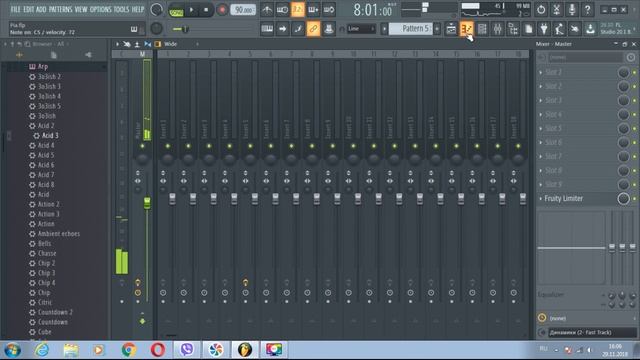Open the Mixer view icon
Screen dimensions: 640x360
click(498, 29)
